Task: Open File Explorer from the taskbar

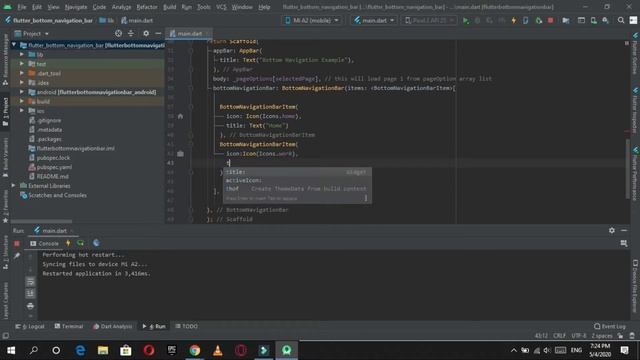Action: [103, 350]
